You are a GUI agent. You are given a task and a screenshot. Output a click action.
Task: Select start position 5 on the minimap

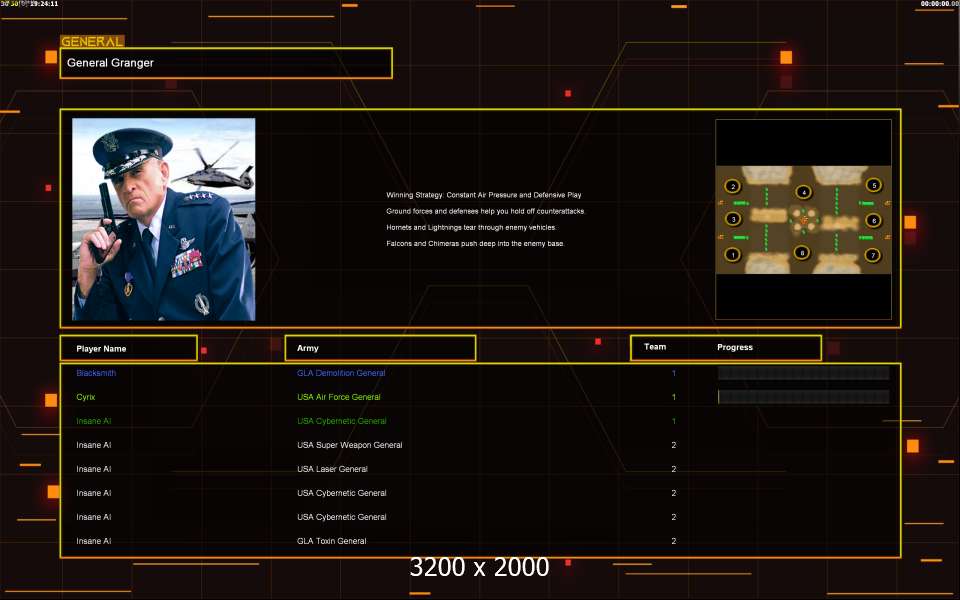click(x=873, y=185)
